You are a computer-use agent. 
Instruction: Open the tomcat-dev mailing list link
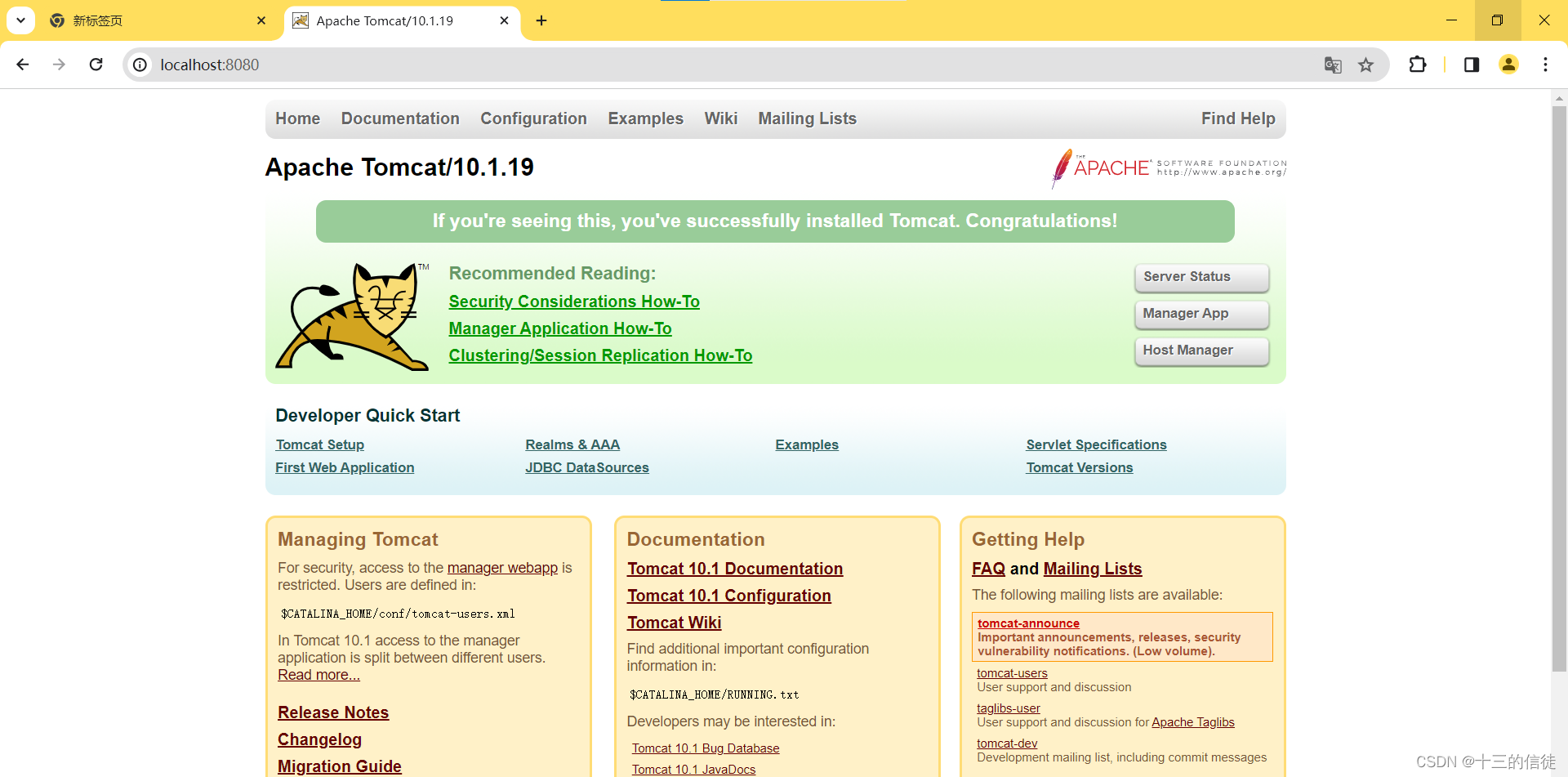tap(1007, 744)
